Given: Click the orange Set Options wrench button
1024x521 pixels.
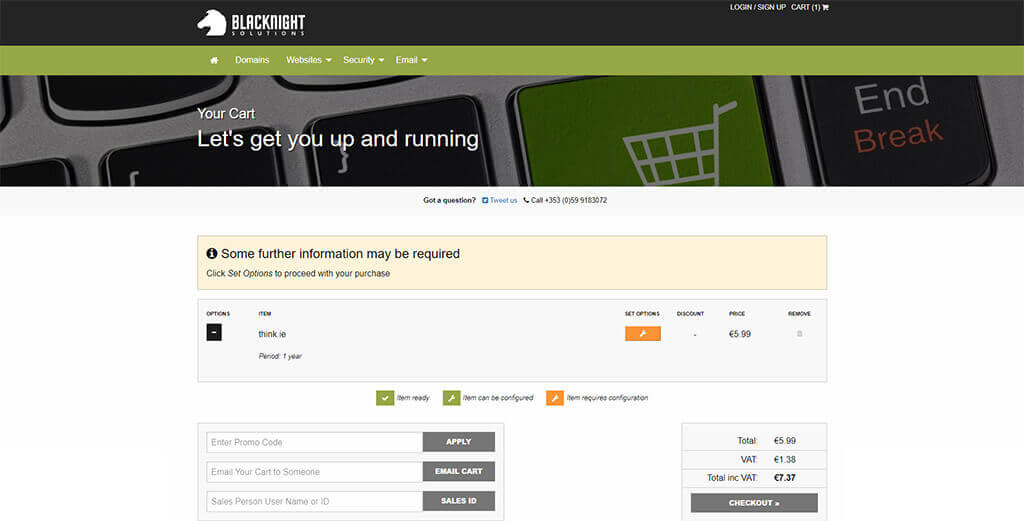Looking at the screenshot, I should pos(642,334).
